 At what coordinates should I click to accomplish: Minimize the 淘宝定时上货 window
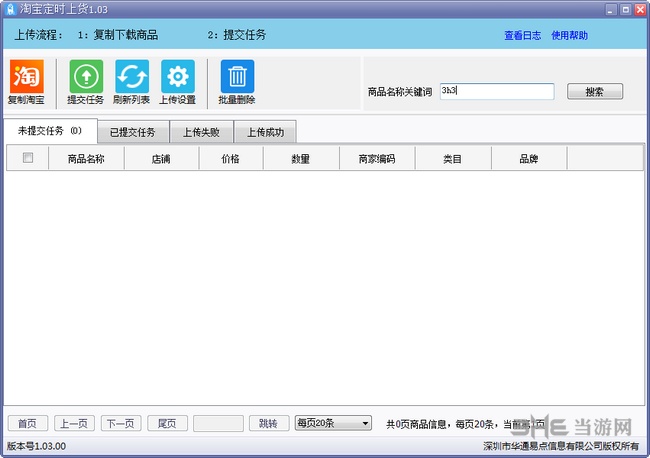click(x=611, y=9)
